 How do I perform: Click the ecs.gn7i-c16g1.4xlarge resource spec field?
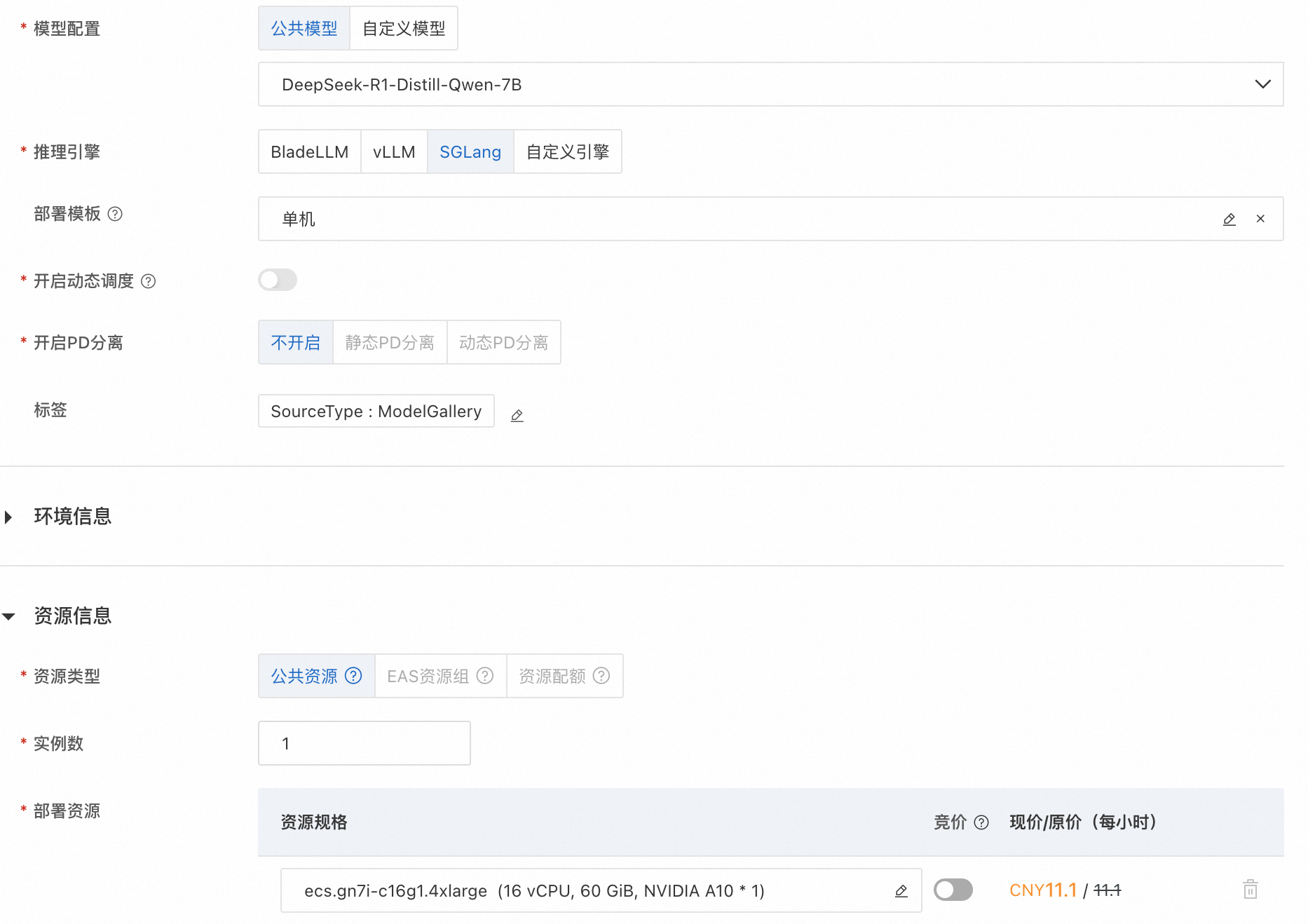(x=601, y=891)
